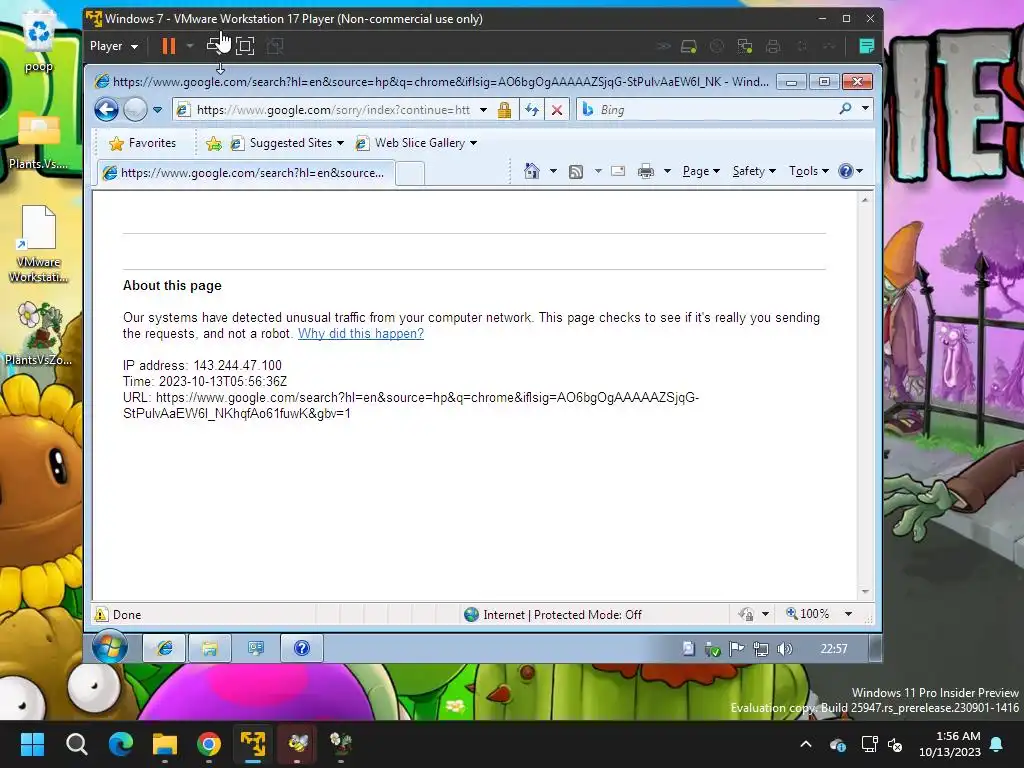Print the page with the printer icon
The height and width of the screenshot is (768, 1024).
tap(646, 171)
